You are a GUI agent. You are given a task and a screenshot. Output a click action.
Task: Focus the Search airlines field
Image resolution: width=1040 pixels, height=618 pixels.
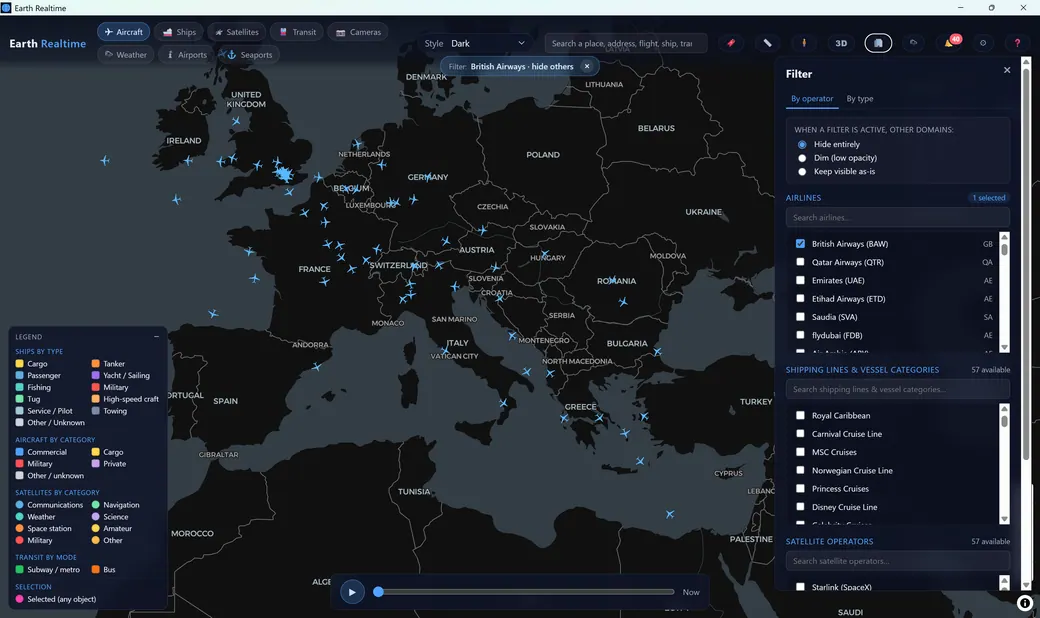click(897, 217)
